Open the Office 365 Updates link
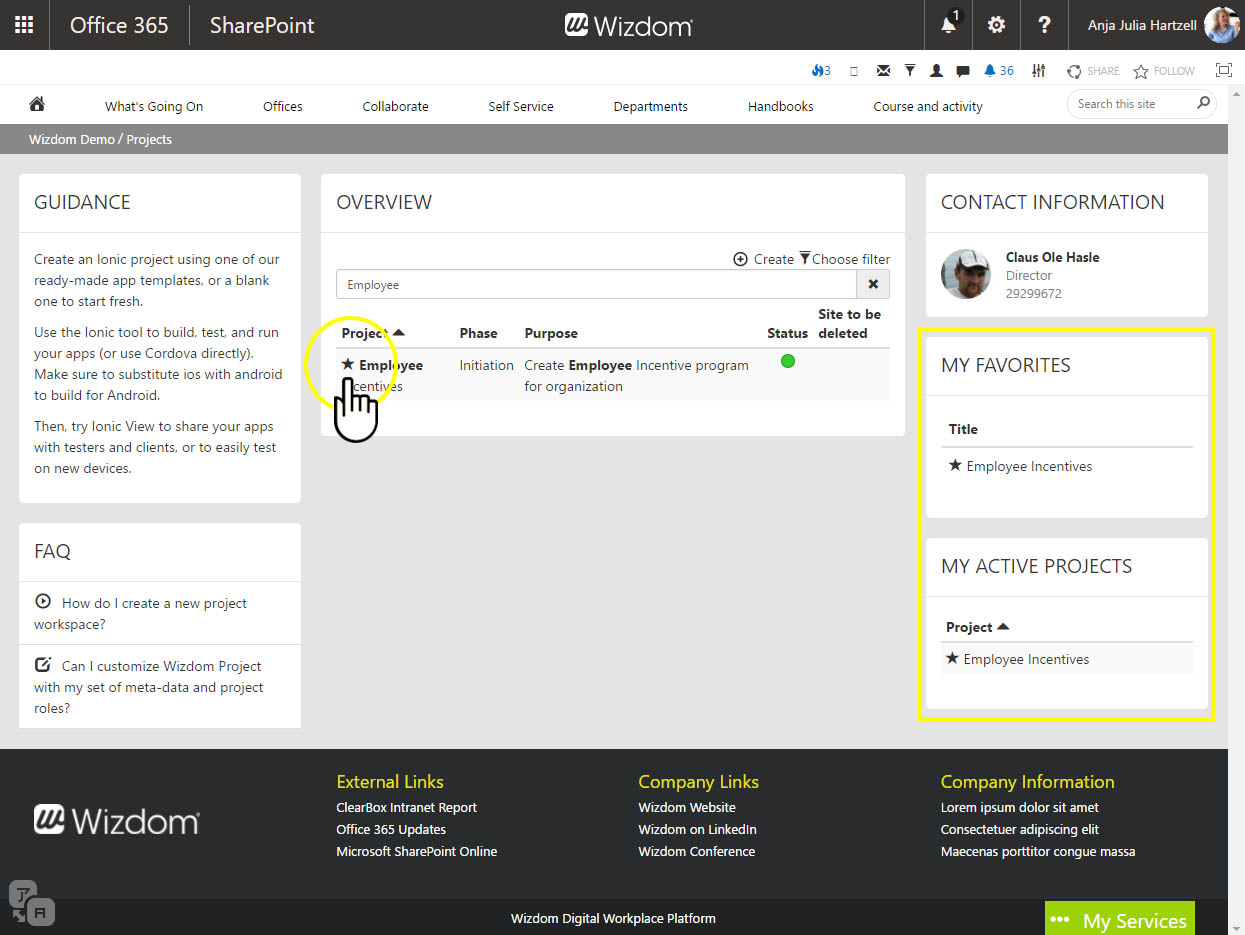Image resolution: width=1245 pixels, height=935 pixels. point(391,829)
